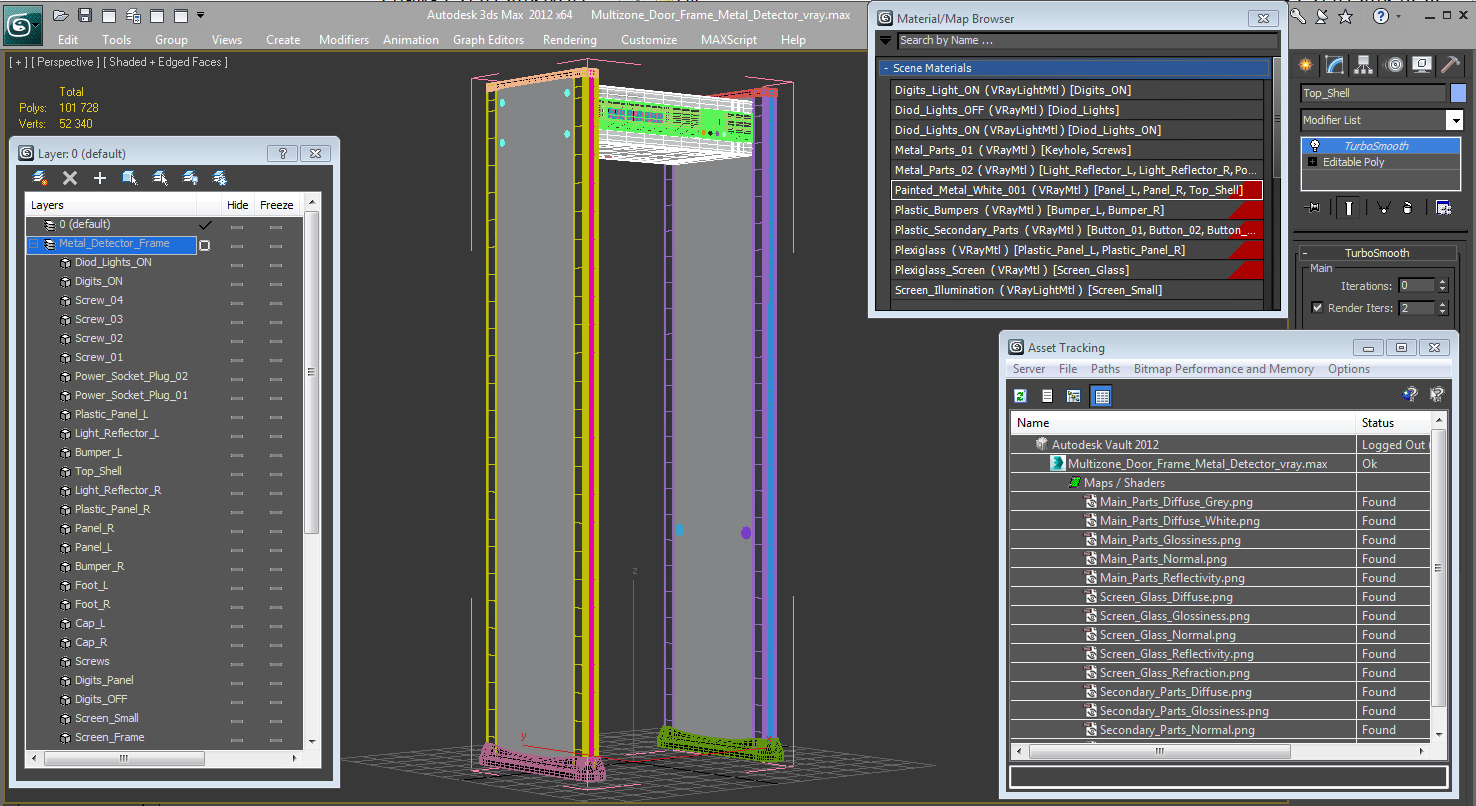Create new layer icon in Layer dialog
1476x806 pixels.
[x=40, y=178]
